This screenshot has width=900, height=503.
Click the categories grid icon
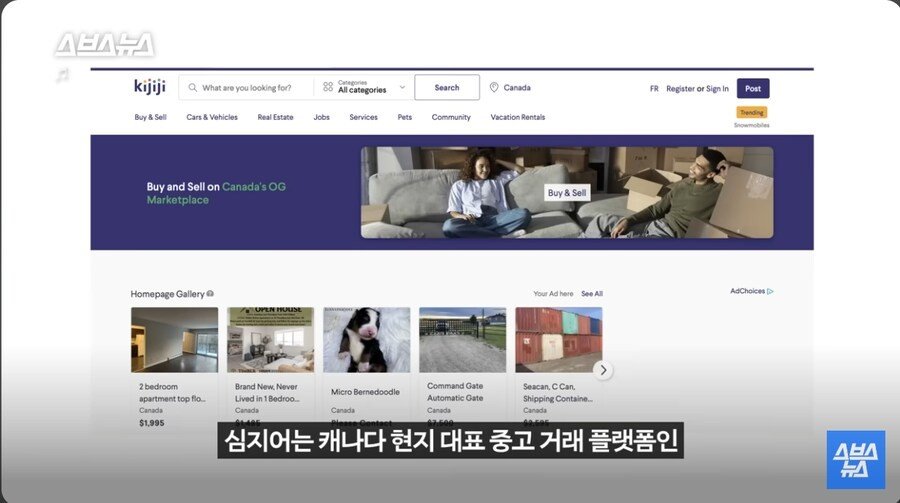[x=328, y=87]
